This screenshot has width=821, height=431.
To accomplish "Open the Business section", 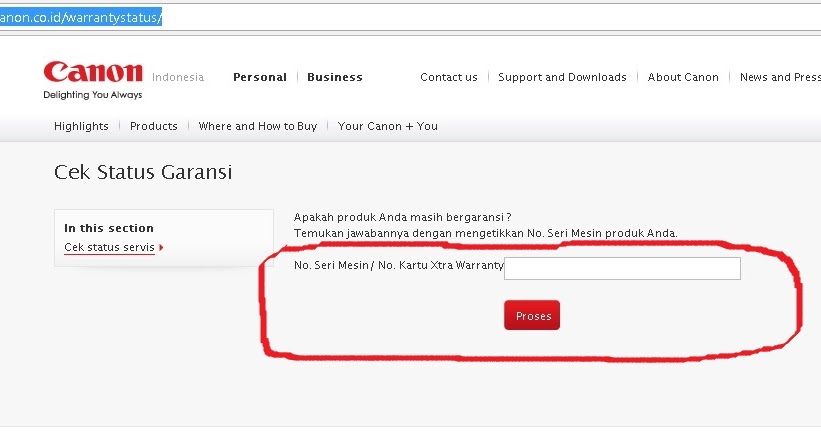I will [335, 77].
